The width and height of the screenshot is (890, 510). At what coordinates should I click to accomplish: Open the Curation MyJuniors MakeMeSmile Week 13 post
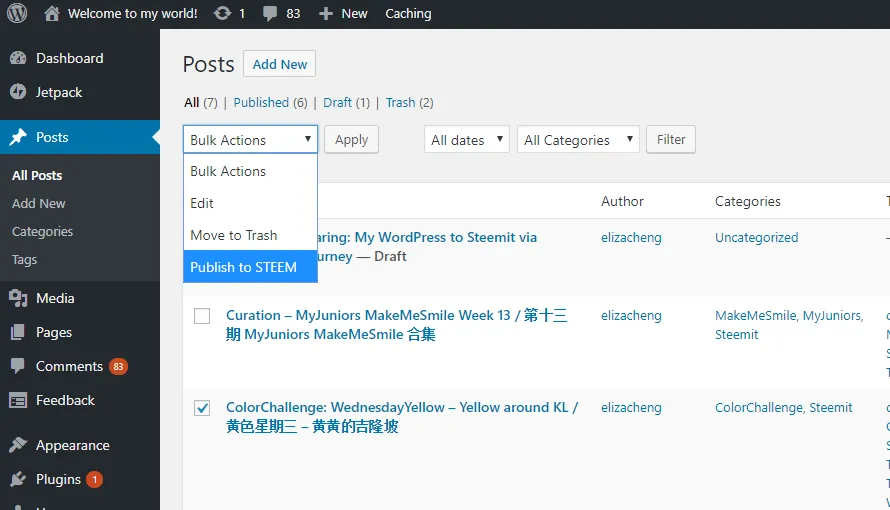396,324
